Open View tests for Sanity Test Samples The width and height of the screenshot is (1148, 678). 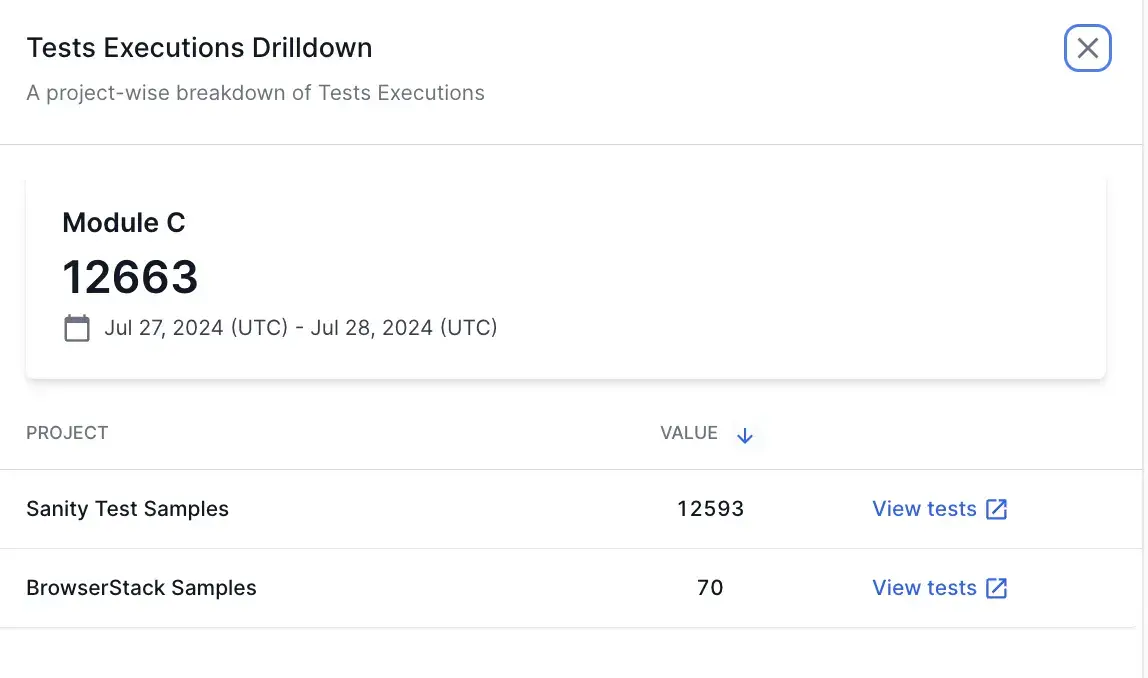[924, 509]
